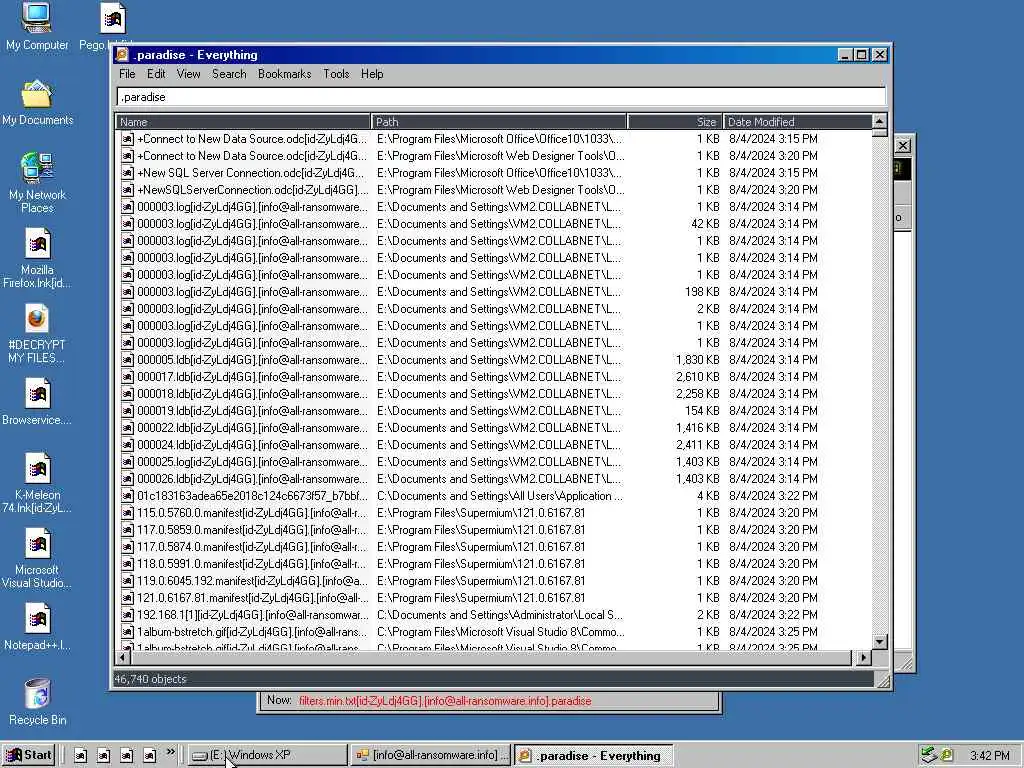Select 115.0.5760.0.manifest file row

click(494, 513)
